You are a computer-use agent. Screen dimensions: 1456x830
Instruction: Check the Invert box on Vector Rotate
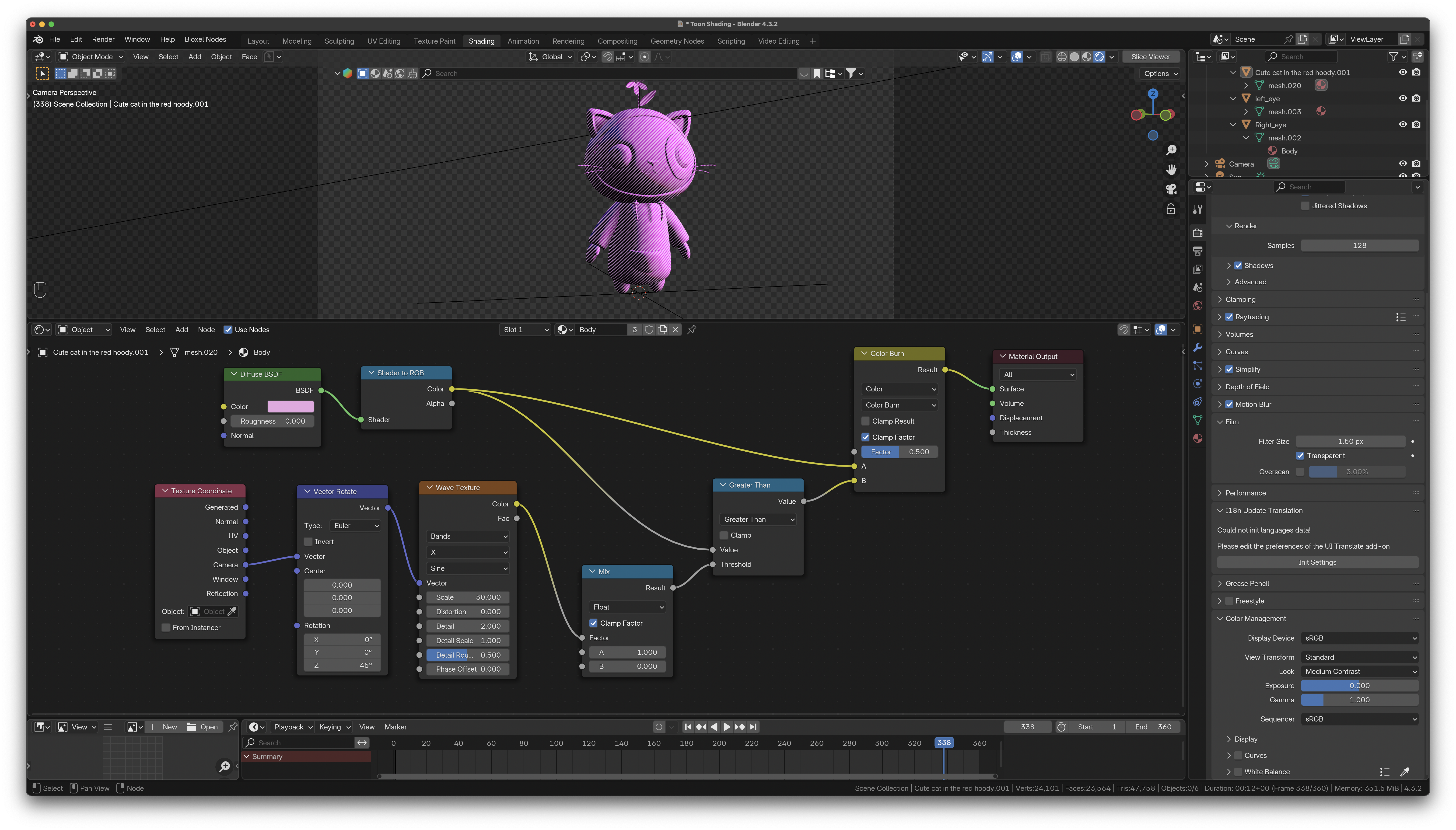coord(308,541)
